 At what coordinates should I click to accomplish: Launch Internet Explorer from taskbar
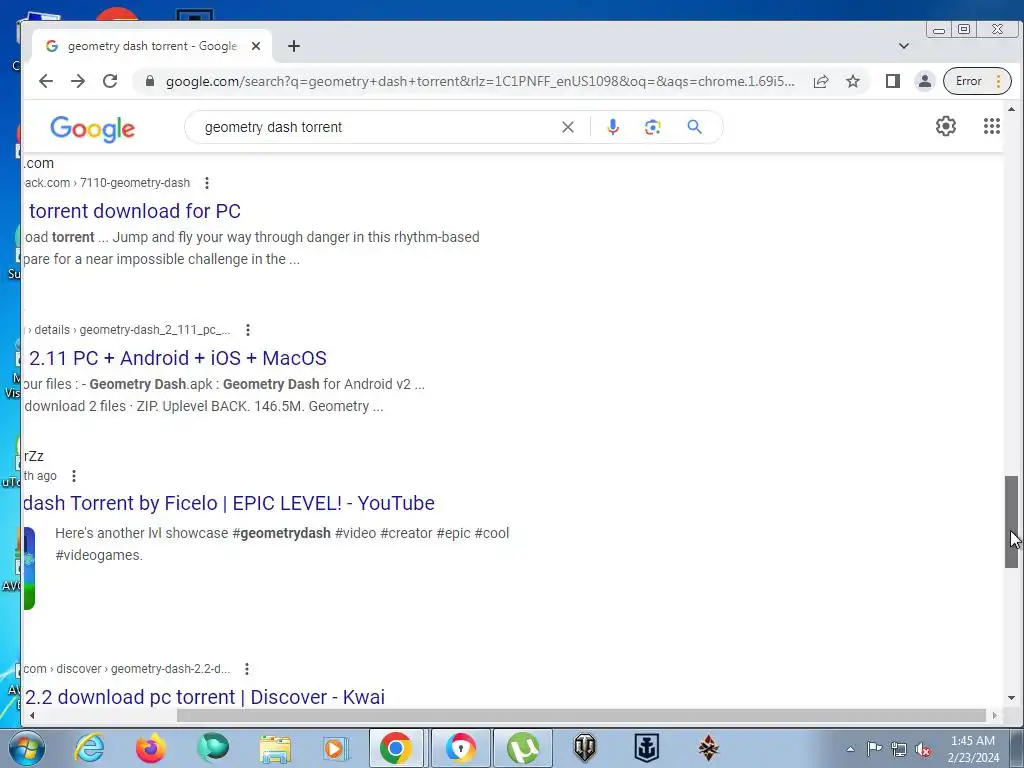coord(89,748)
